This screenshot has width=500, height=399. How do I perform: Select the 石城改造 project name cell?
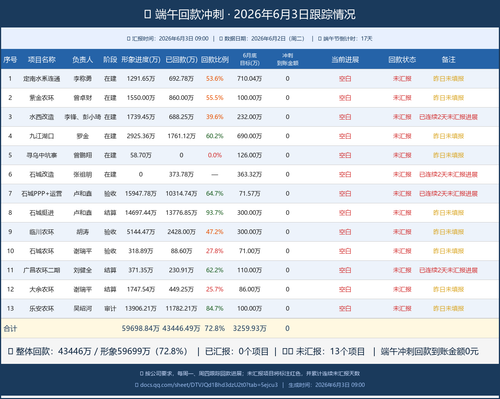(x=42, y=174)
